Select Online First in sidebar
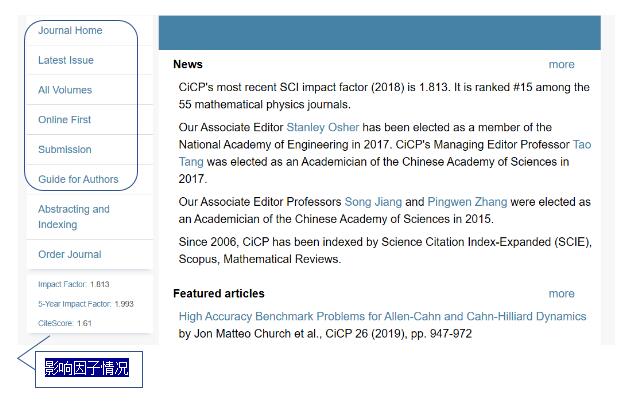This screenshot has height=401, width=627. coord(64,120)
